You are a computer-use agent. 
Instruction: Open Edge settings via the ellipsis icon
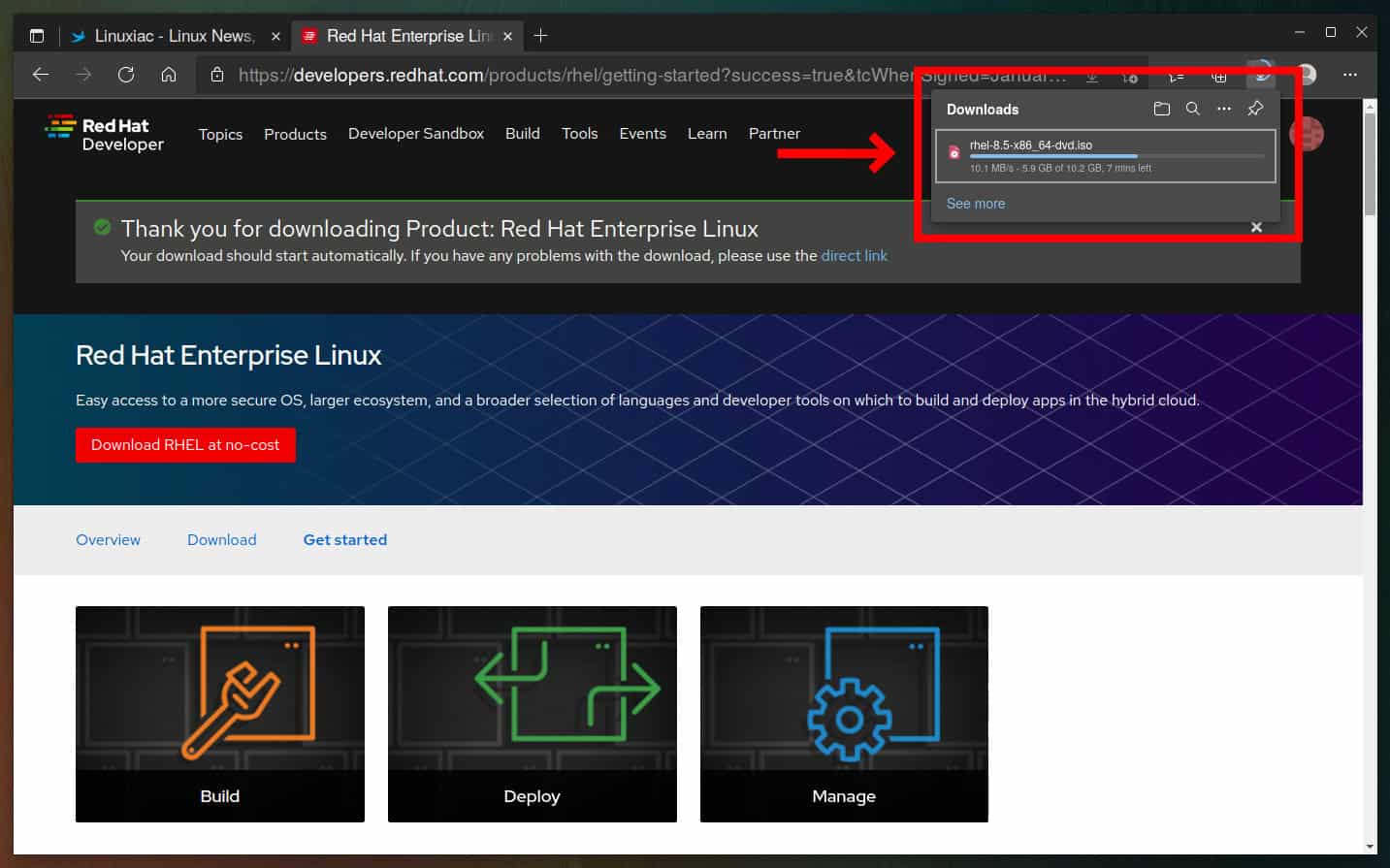[1350, 75]
